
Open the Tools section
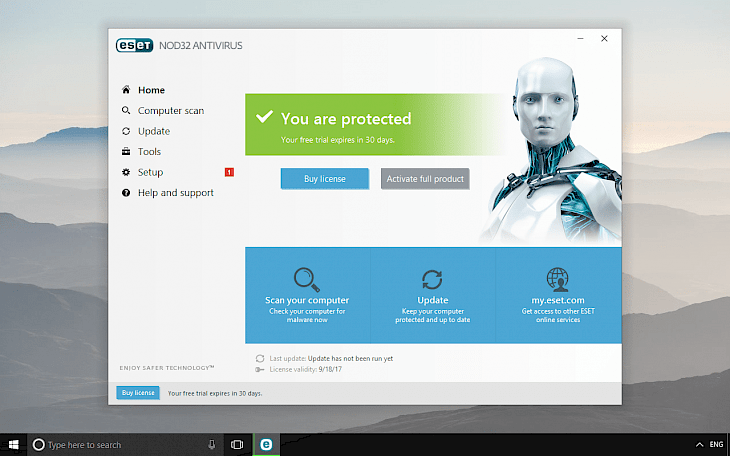coord(149,151)
